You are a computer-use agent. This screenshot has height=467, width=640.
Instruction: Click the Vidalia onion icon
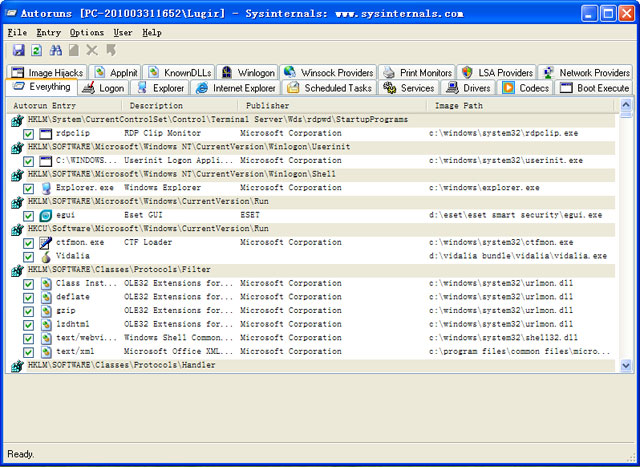(46, 257)
